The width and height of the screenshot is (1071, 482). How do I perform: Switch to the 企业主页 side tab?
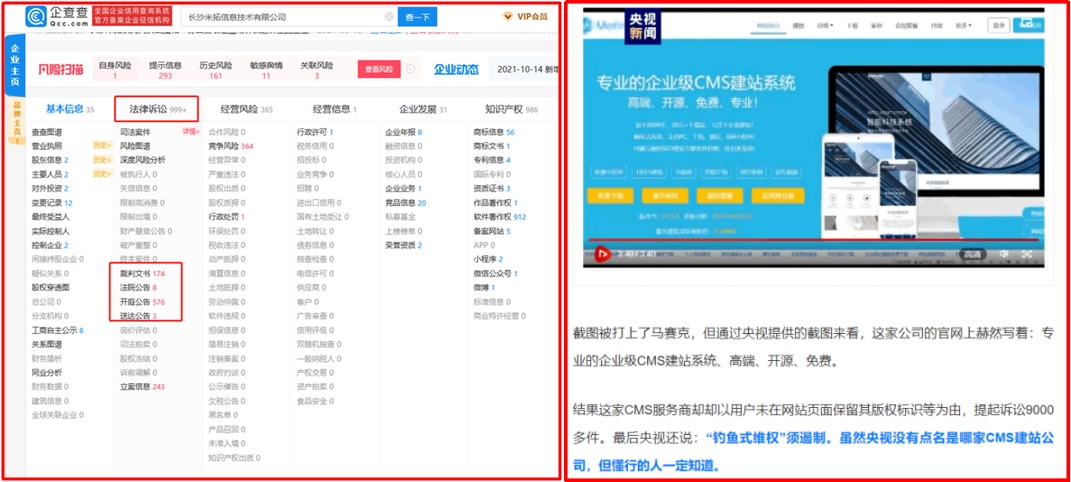click(x=14, y=67)
